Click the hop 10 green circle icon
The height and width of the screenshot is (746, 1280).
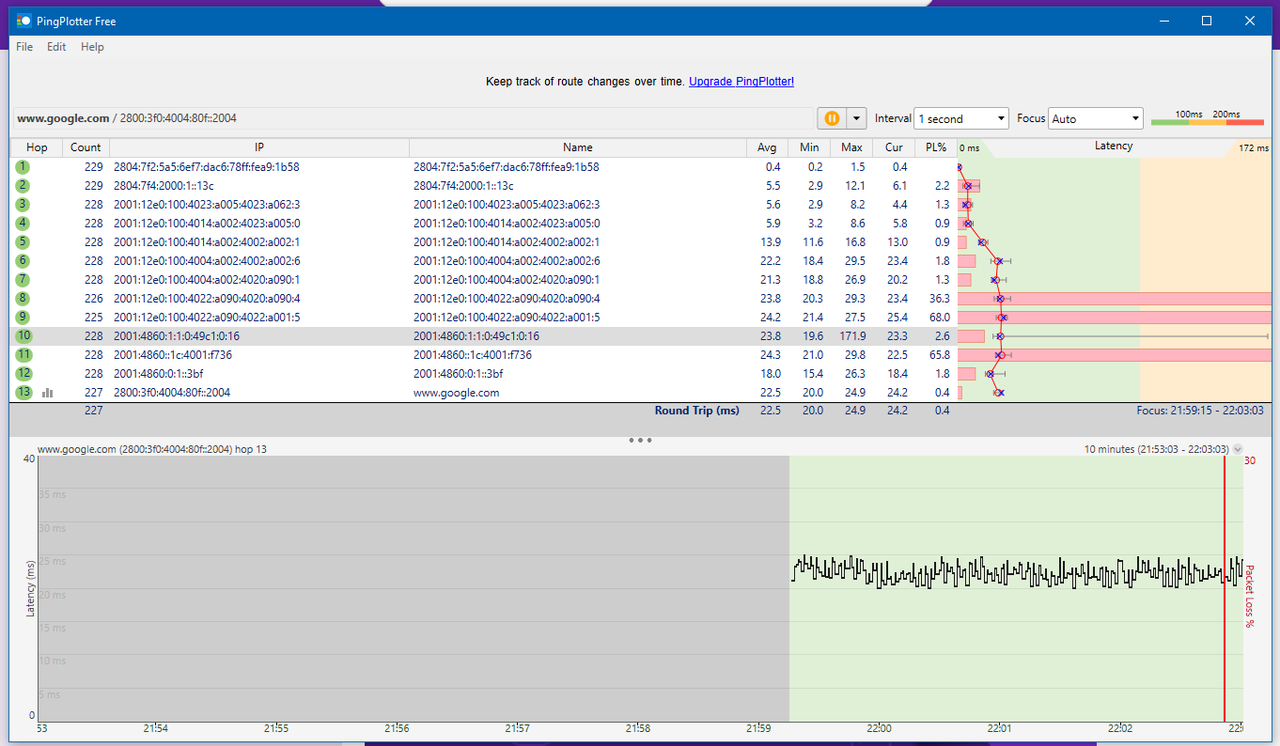[23, 337]
